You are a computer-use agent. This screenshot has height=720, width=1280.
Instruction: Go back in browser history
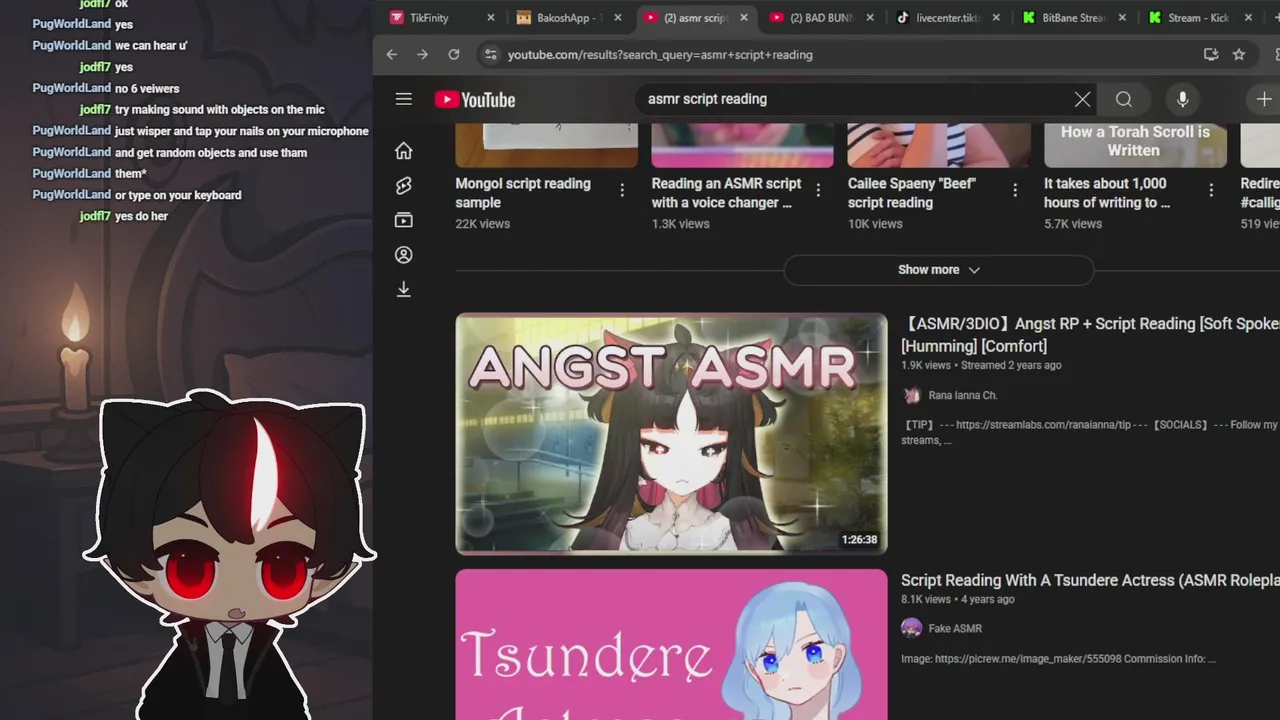[392, 54]
